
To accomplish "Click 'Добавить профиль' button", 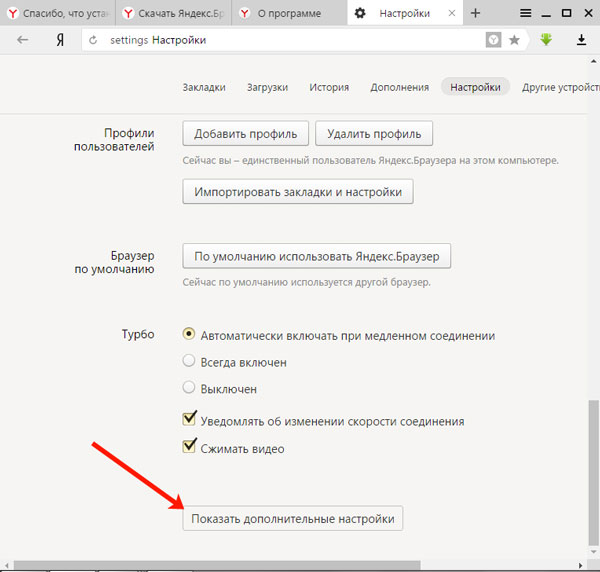I will click(245, 133).
